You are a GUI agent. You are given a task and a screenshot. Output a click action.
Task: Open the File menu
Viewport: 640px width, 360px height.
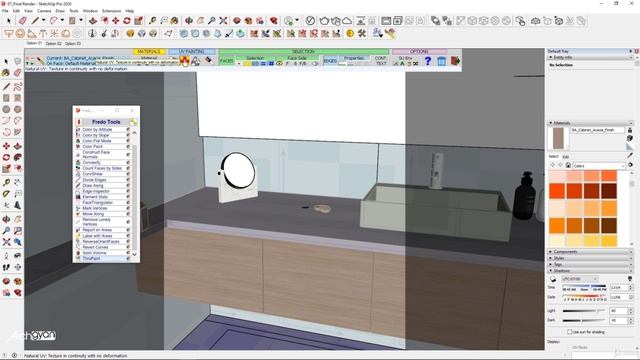5,11
